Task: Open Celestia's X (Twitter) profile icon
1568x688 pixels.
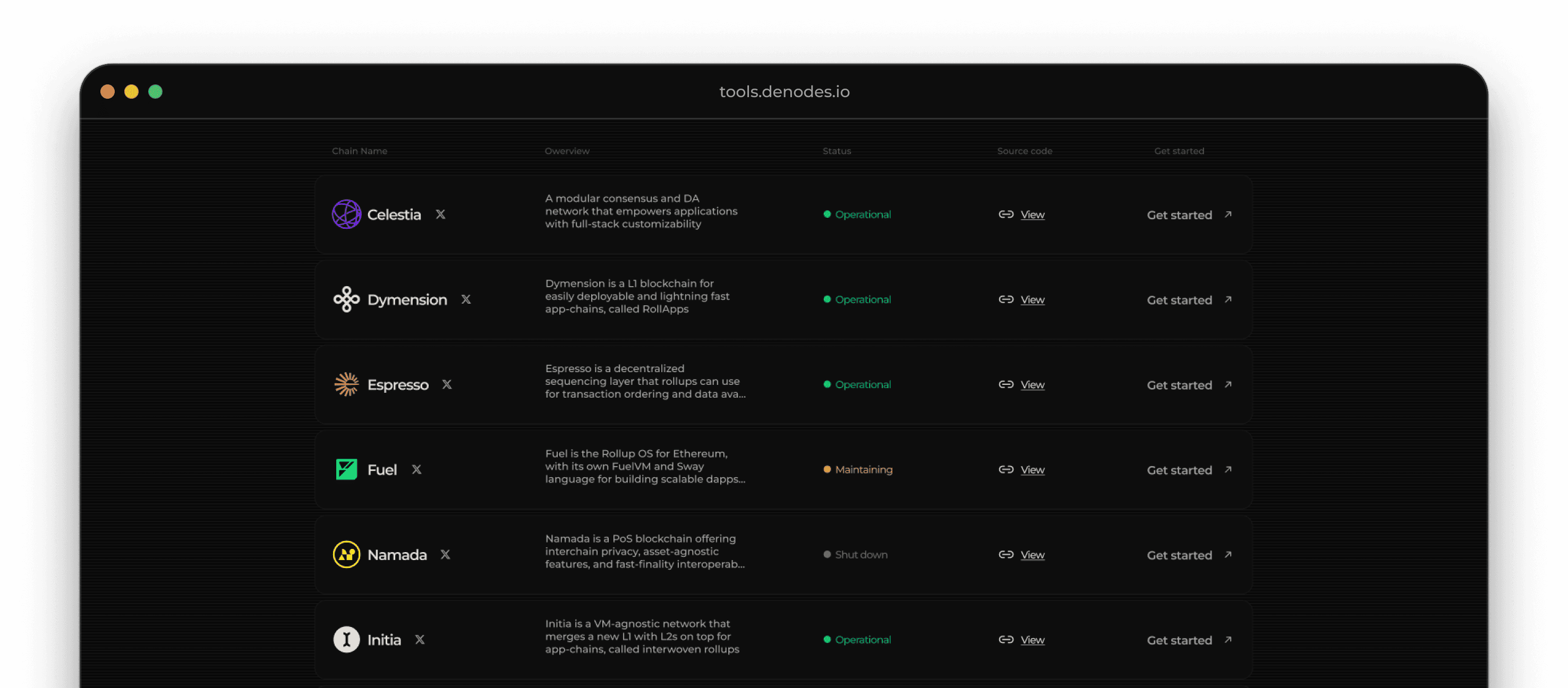Action: click(440, 214)
